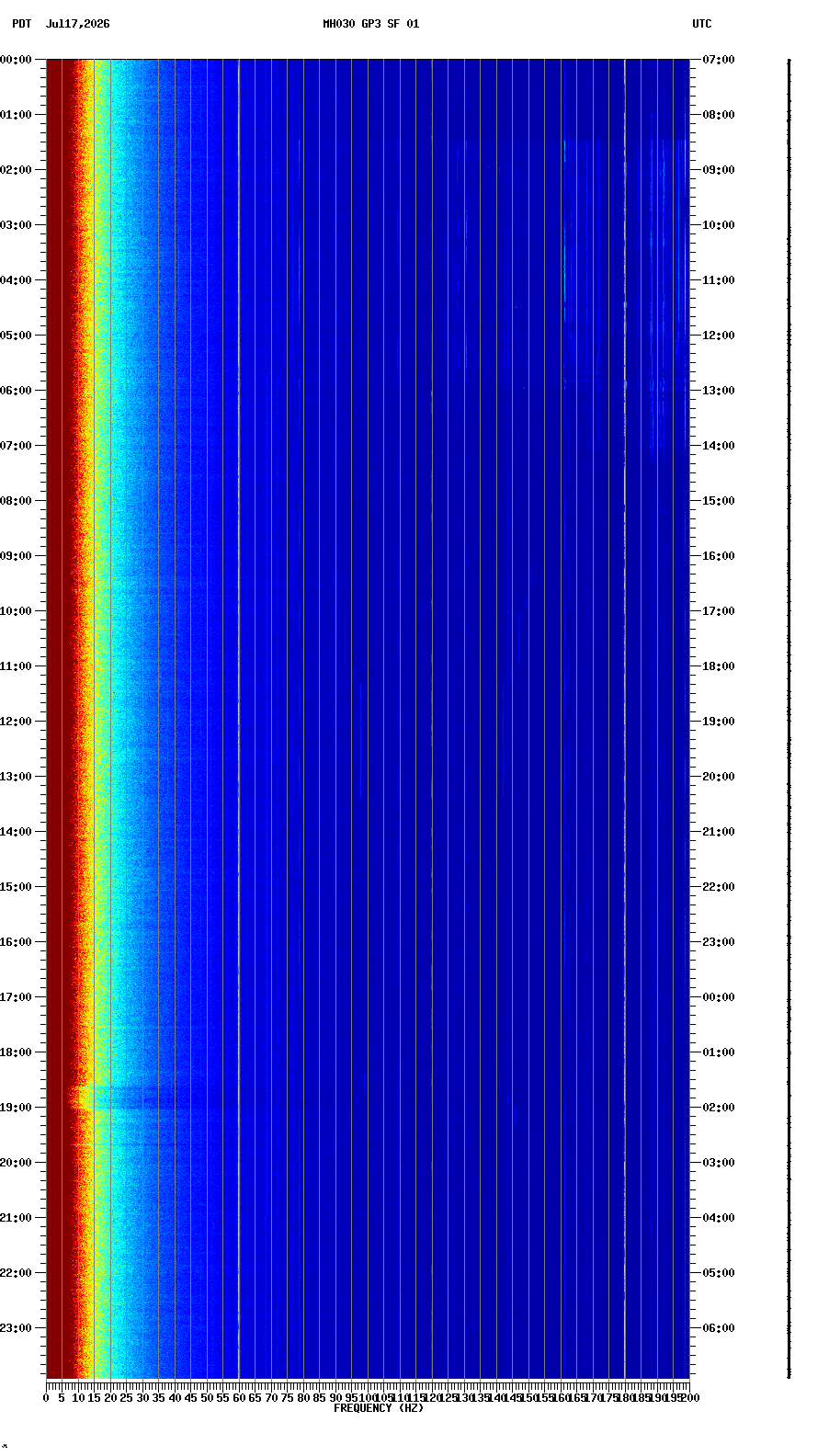Click 08:00 on the right UTC axis

tap(719, 115)
